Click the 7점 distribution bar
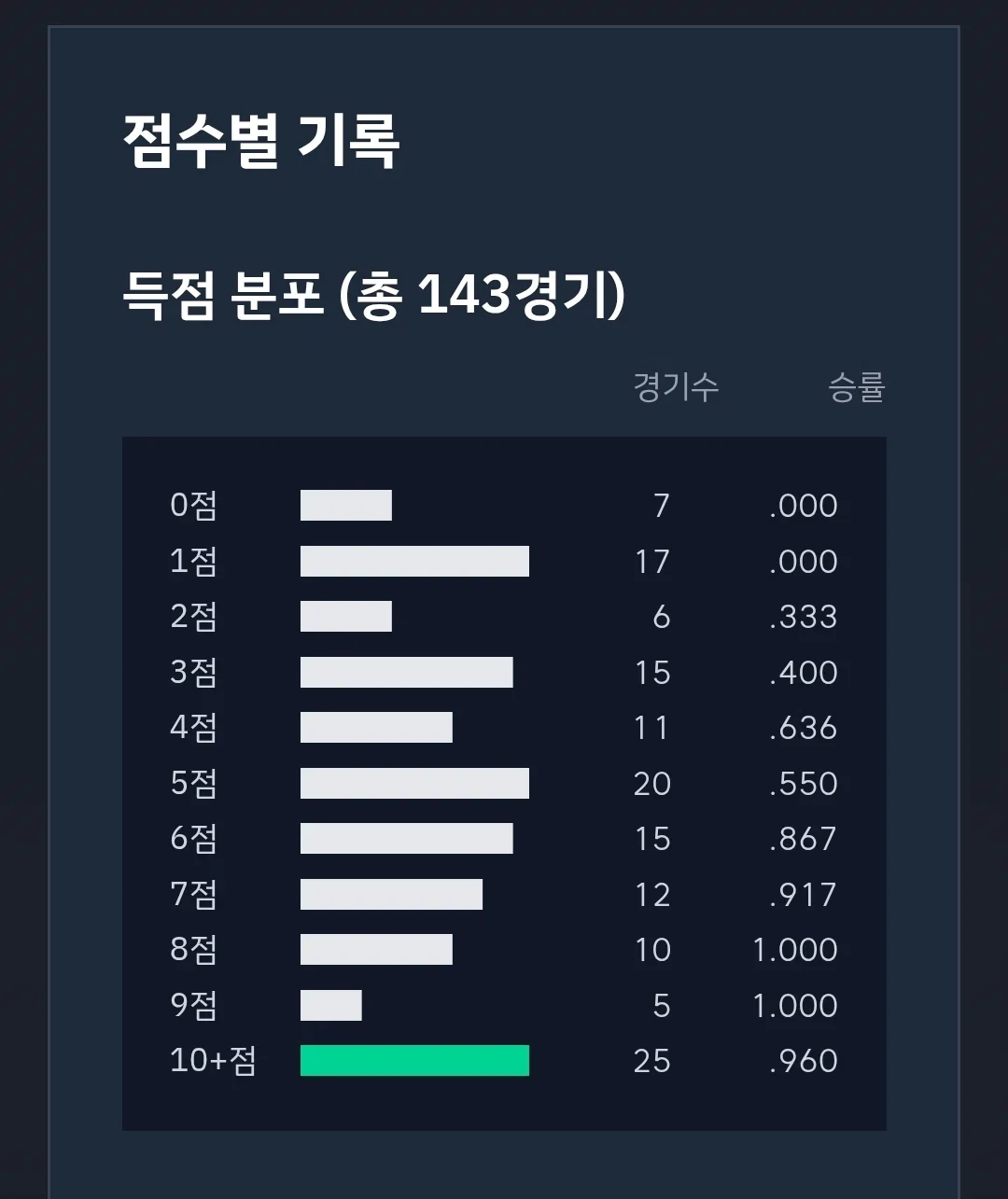Screen dimensions: 1008x1199 pyautogui.click(x=391, y=895)
